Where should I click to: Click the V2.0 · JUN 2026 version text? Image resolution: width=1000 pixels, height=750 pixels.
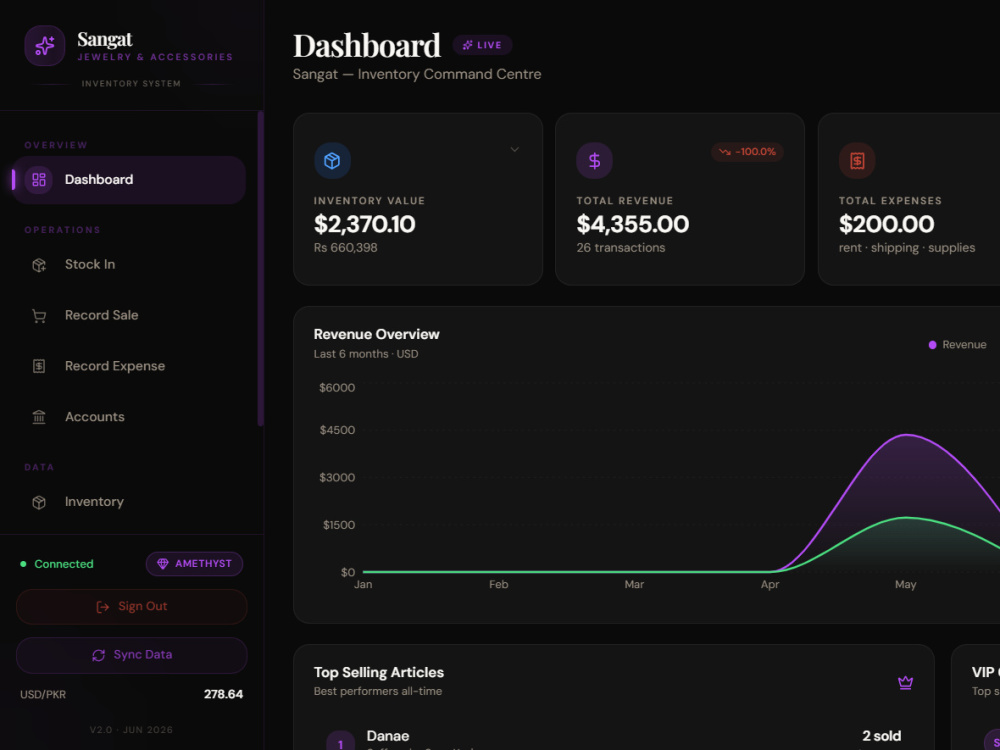(x=131, y=730)
